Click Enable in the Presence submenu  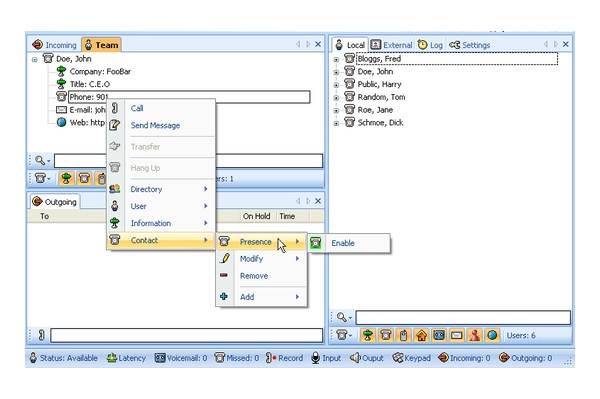(x=349, y=243)
